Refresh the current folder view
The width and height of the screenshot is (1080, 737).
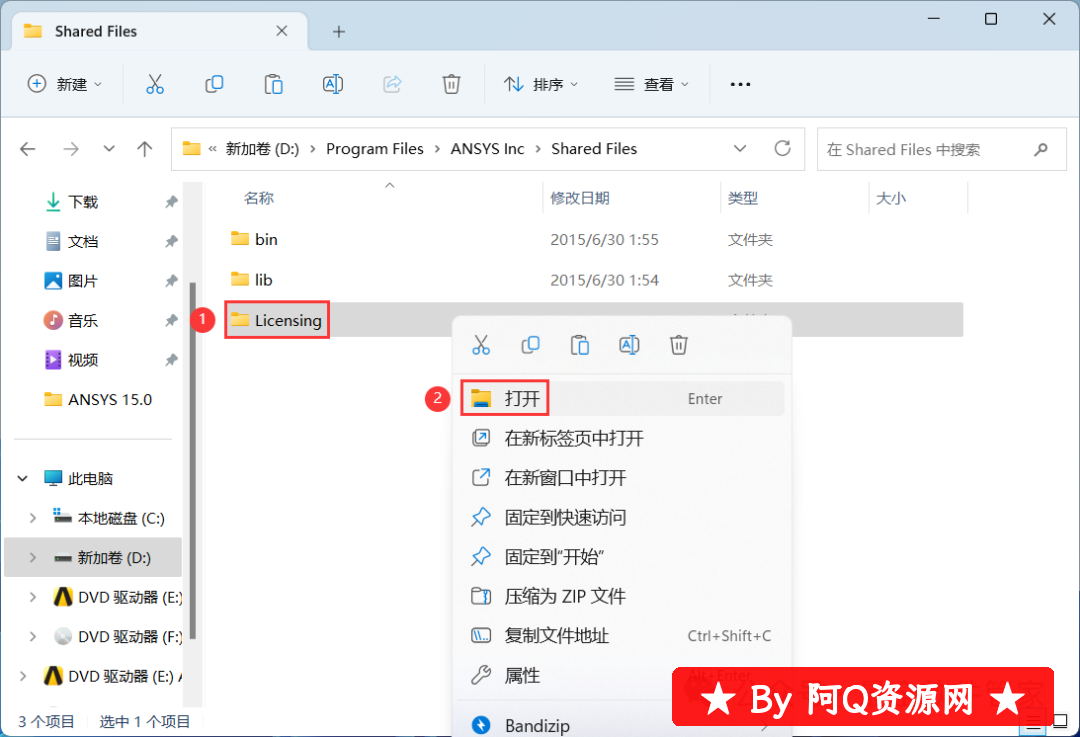coord(783,149)
